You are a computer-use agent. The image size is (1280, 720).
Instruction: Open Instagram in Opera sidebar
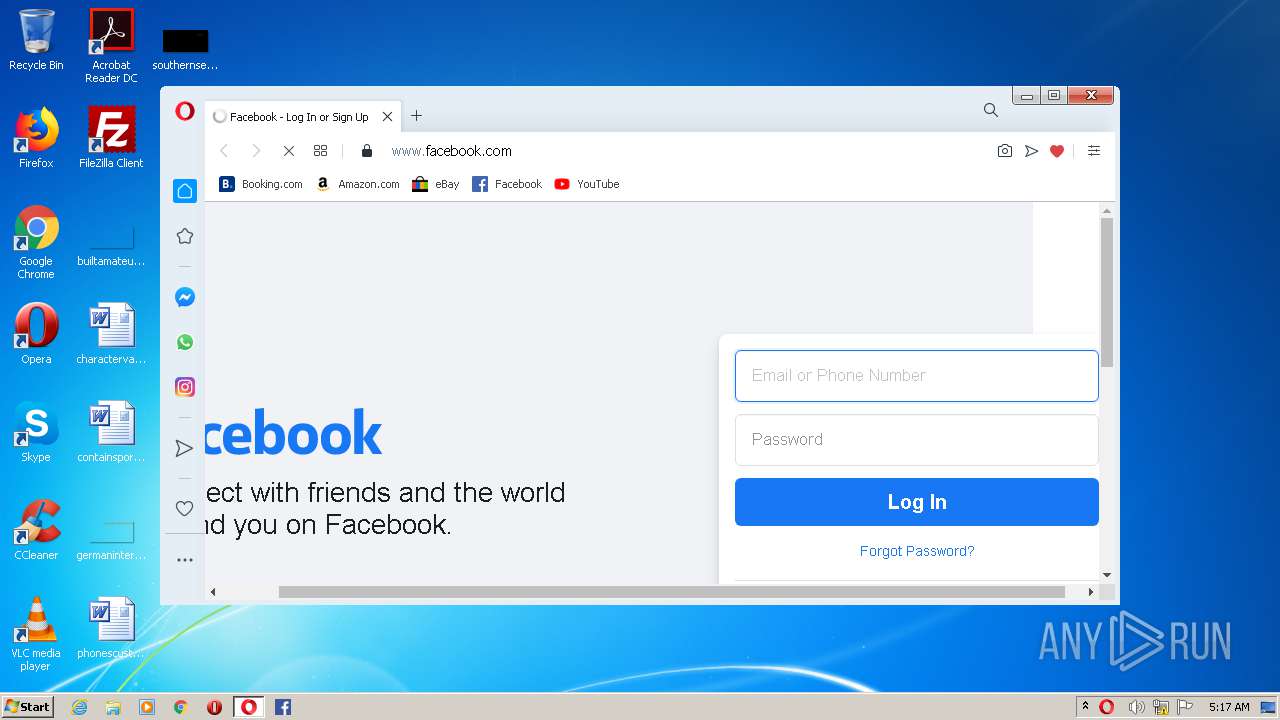185,387
